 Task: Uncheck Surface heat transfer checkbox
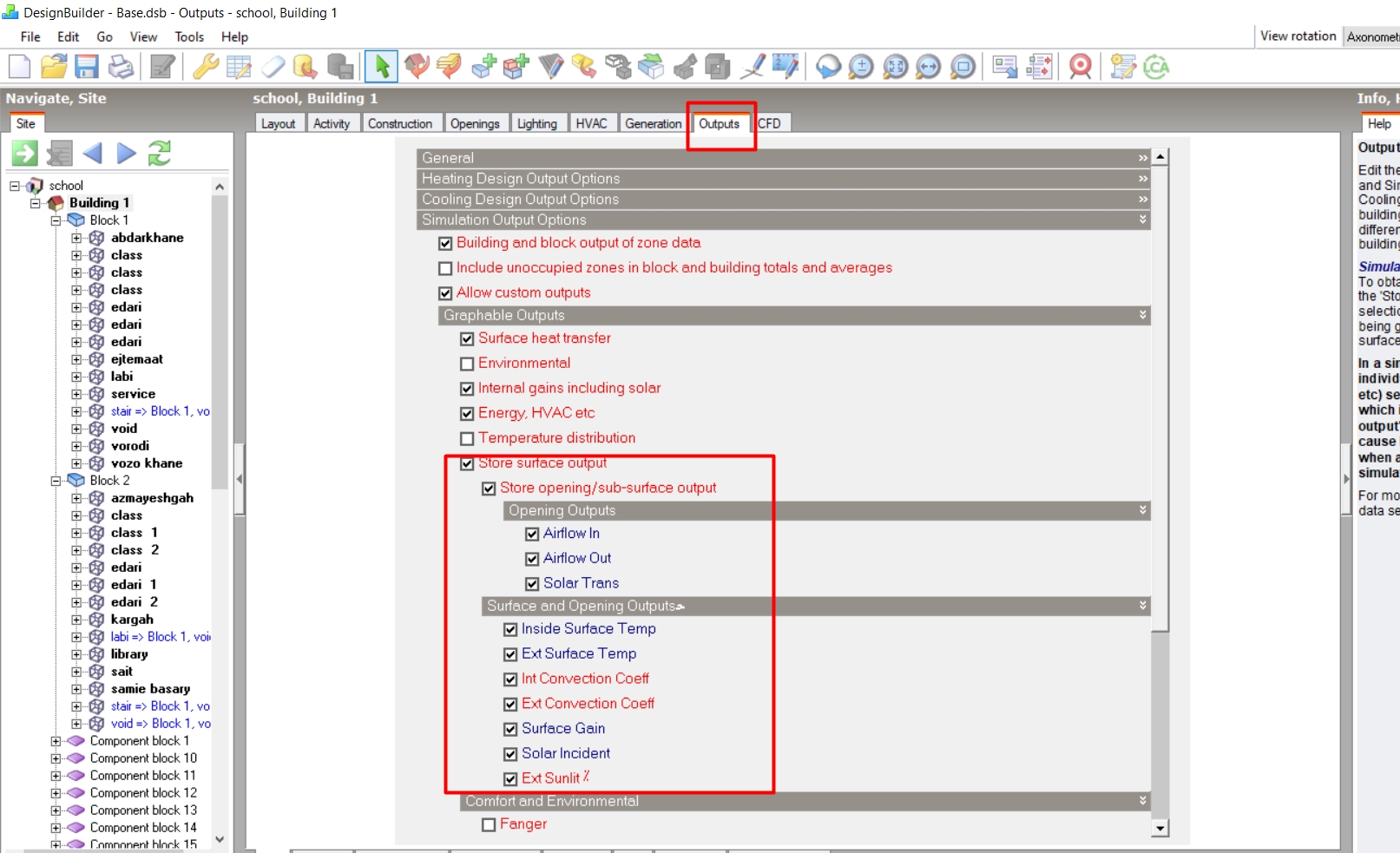tap(467, 338)
